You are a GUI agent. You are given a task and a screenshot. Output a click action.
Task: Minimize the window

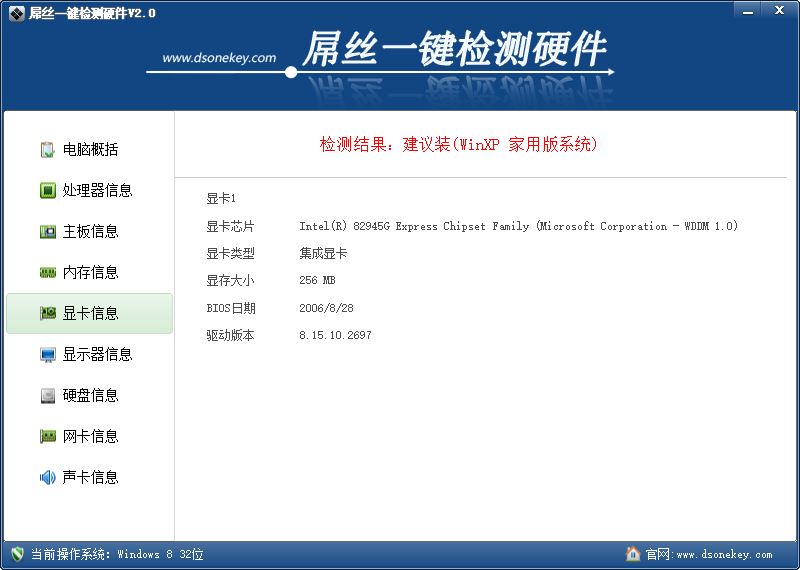pos(747,11)
